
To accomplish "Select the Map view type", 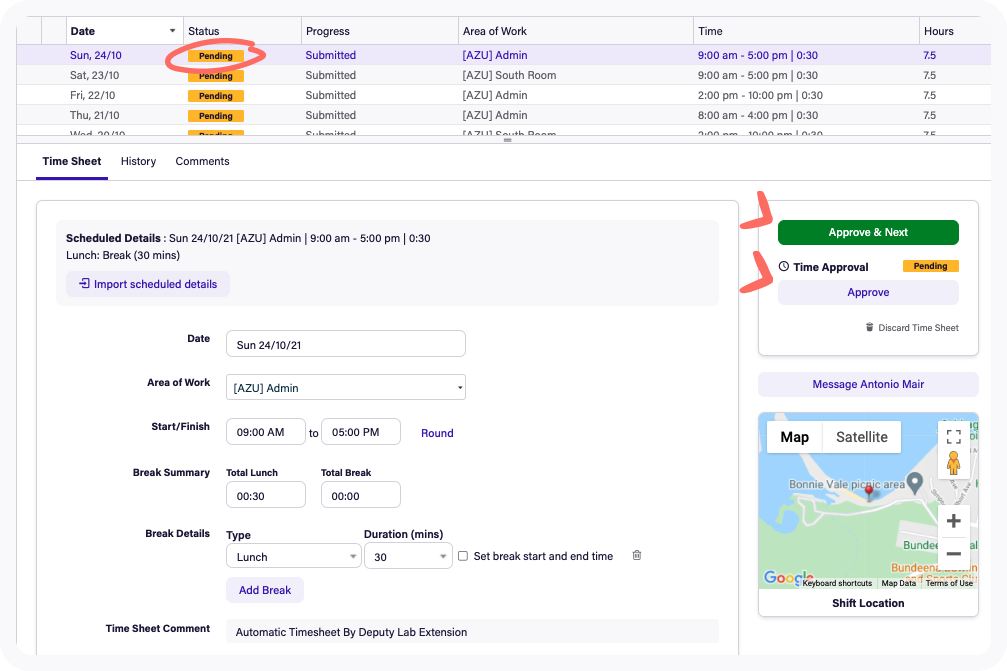I will [x=794, y=437].
